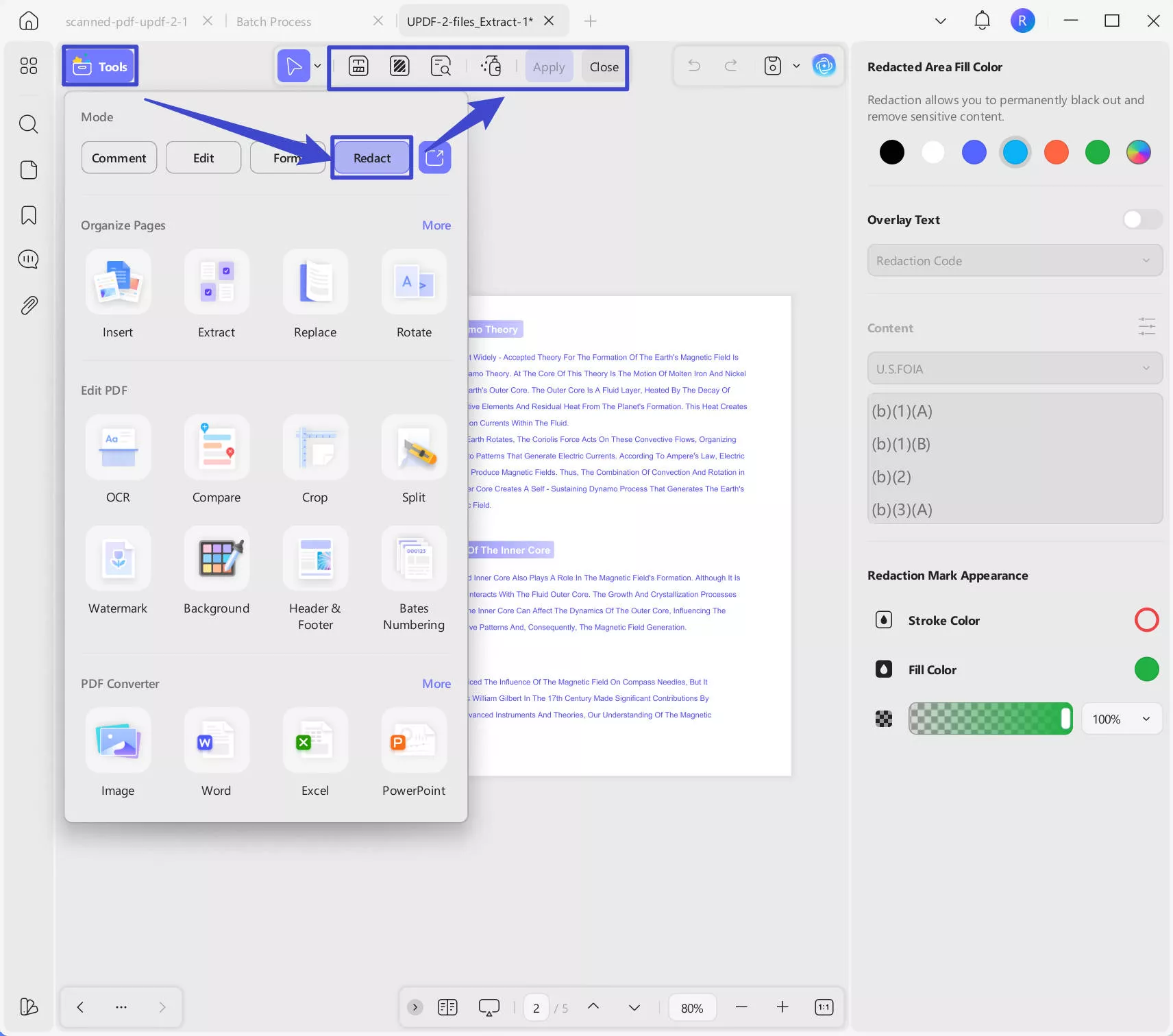Switch to the scanned-pdf-updf-2-1 tab
This screenshot has width=1173, height=1036.
pos(127,21)
